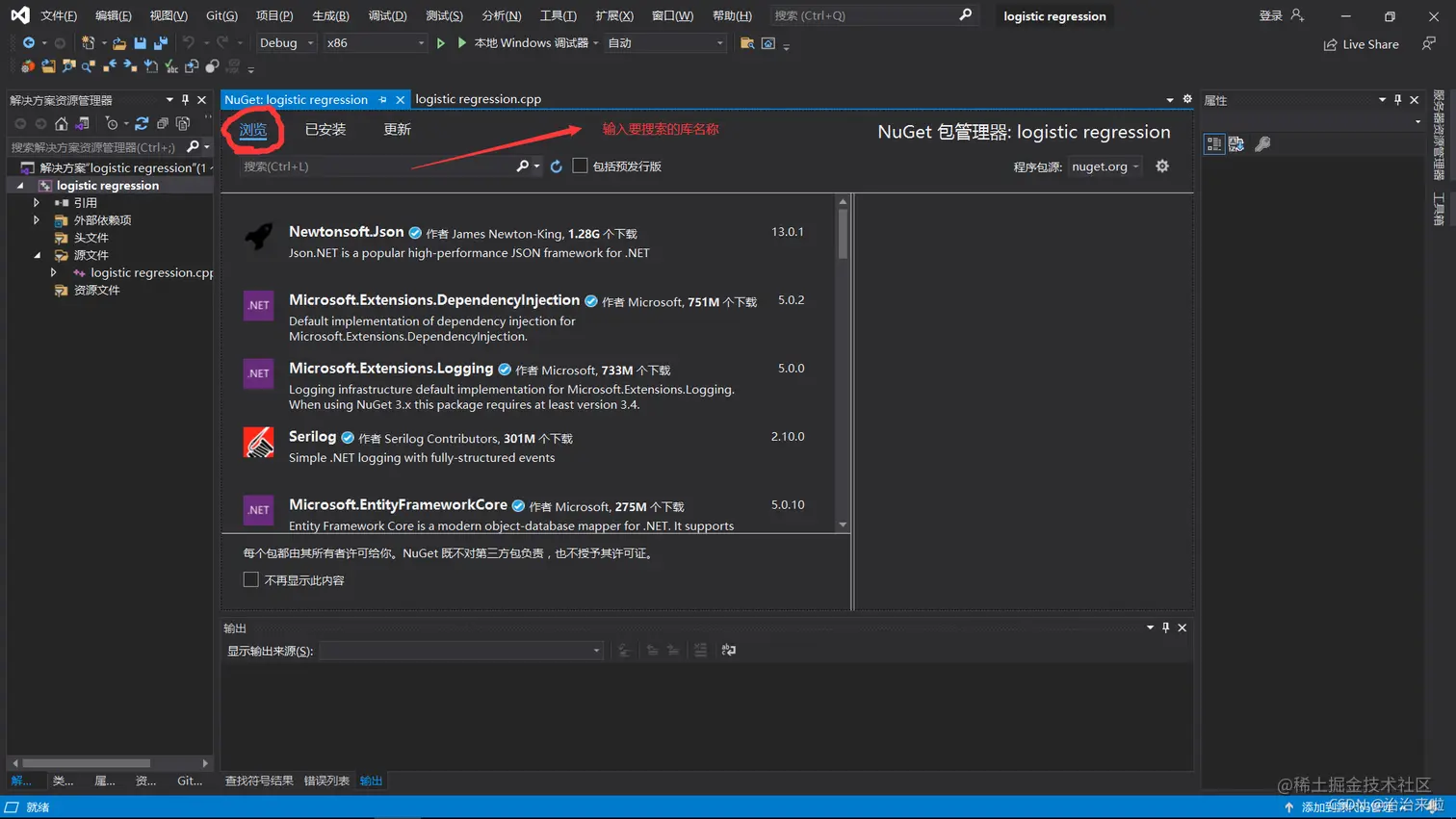Click the Live Share button label
This screenshot has height=819, width=1456.
pos(1370,44)
